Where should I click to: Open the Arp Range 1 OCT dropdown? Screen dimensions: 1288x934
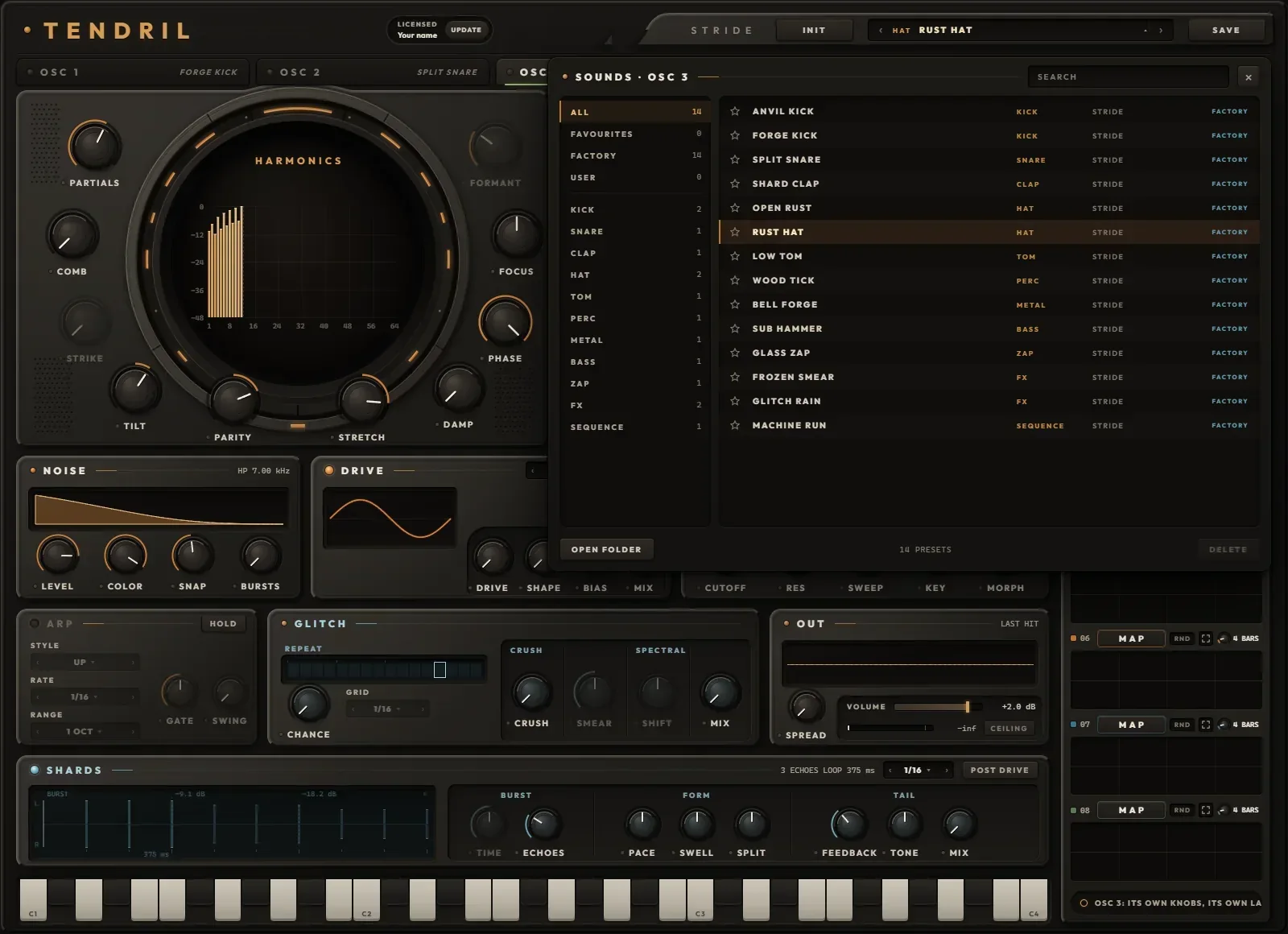(x=85, y=731)
